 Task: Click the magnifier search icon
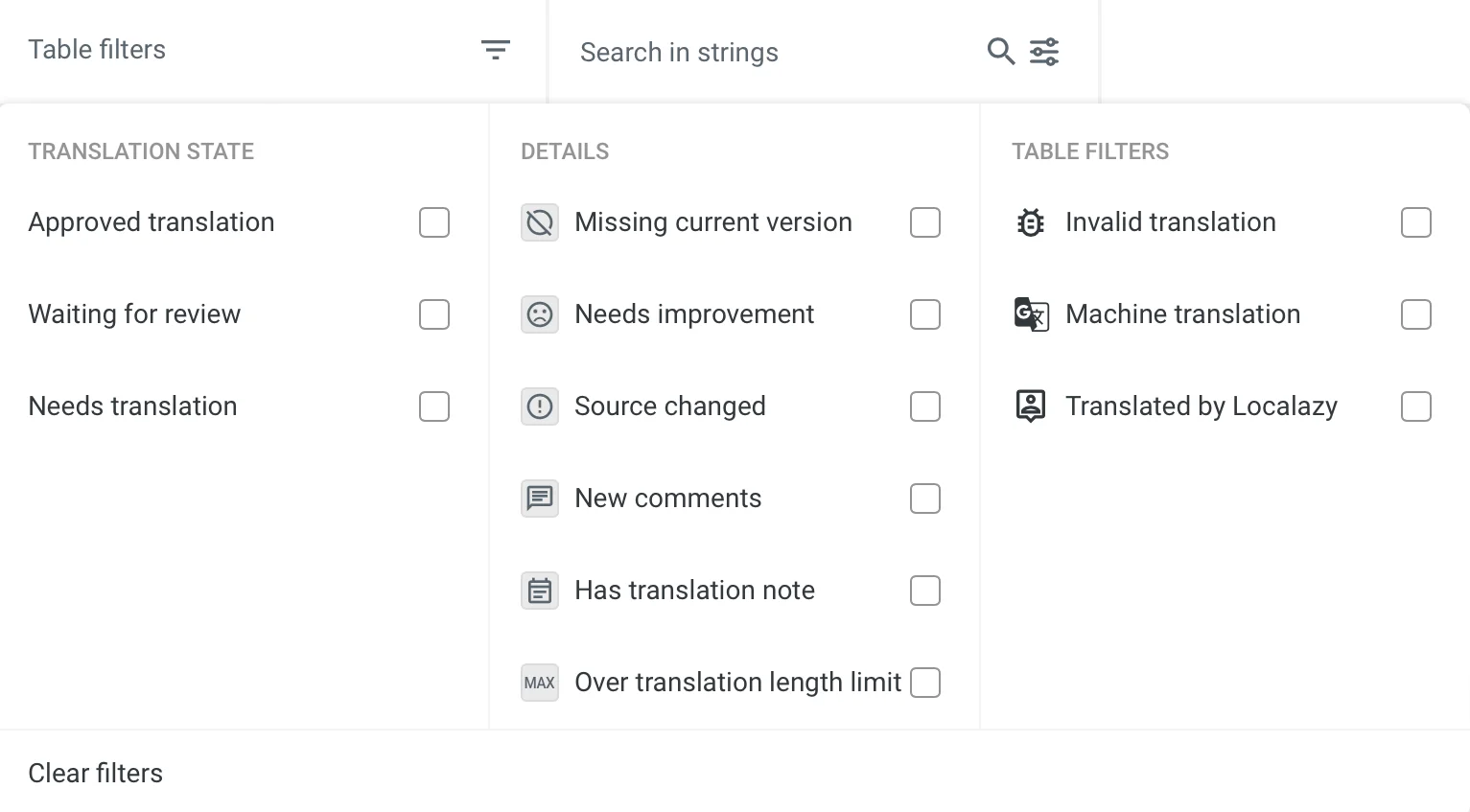coord(1000,51)
